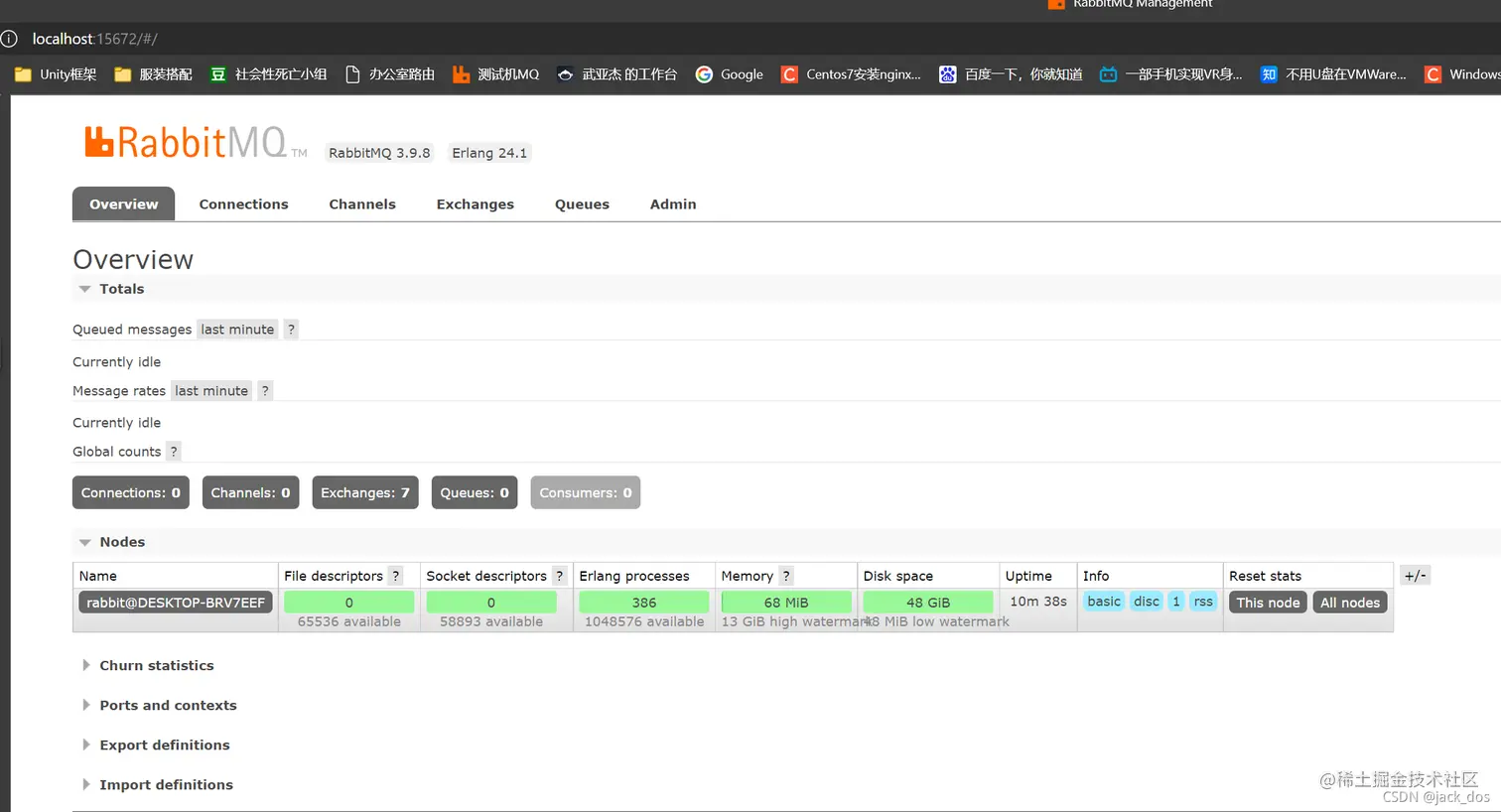Open the 服装搭配 bookmark folder
The height and width of the screenshot is (812, 1501).
tap(153, 74)
